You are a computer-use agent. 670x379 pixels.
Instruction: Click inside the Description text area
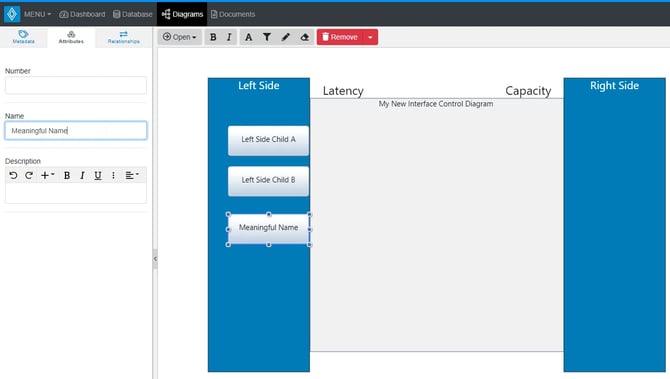pyautogui.click(x=76, y=193)
